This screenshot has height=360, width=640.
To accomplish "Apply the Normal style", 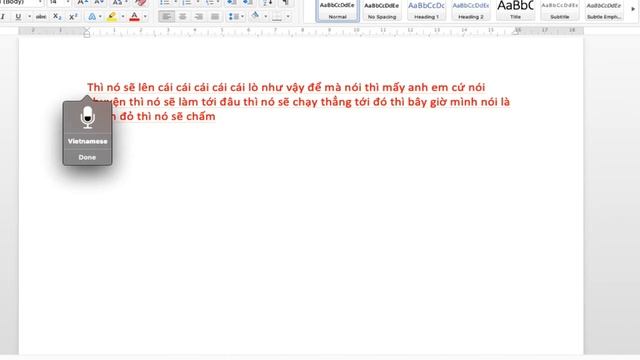I will coord(338,11).
